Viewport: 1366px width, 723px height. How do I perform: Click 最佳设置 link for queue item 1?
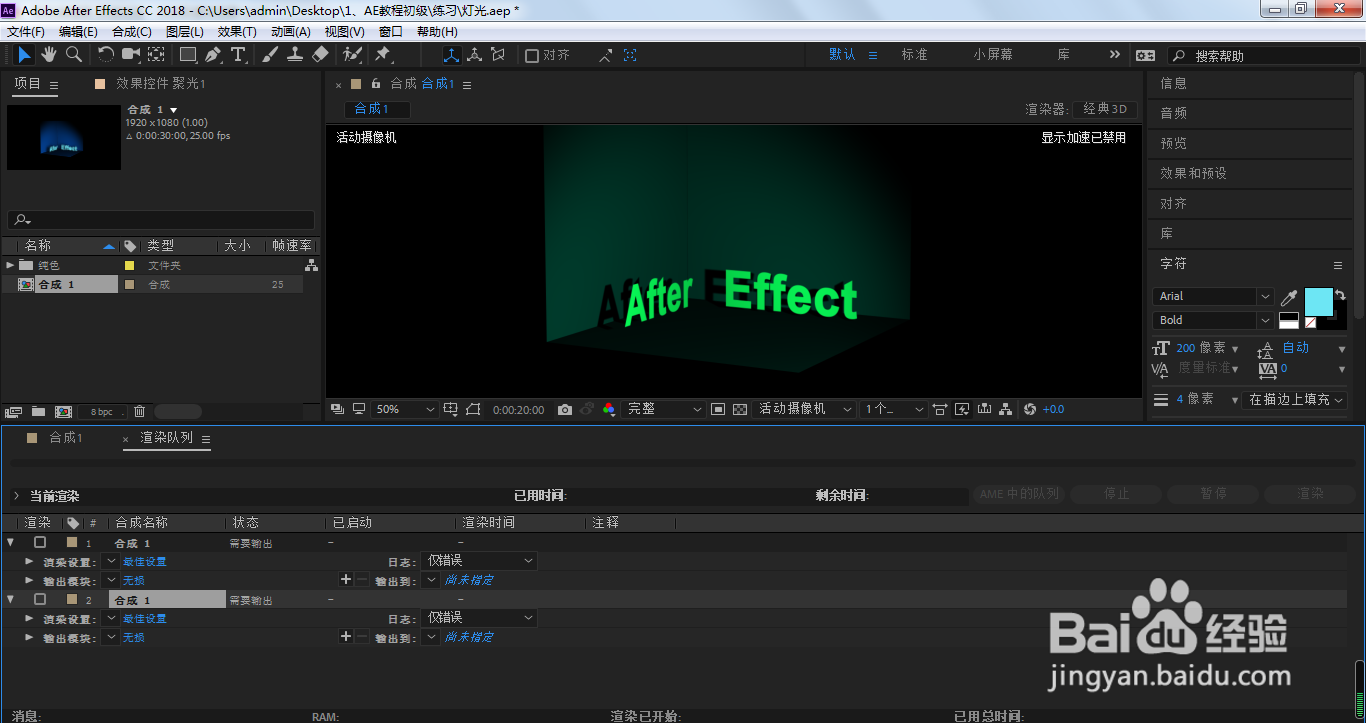point(145,562)
